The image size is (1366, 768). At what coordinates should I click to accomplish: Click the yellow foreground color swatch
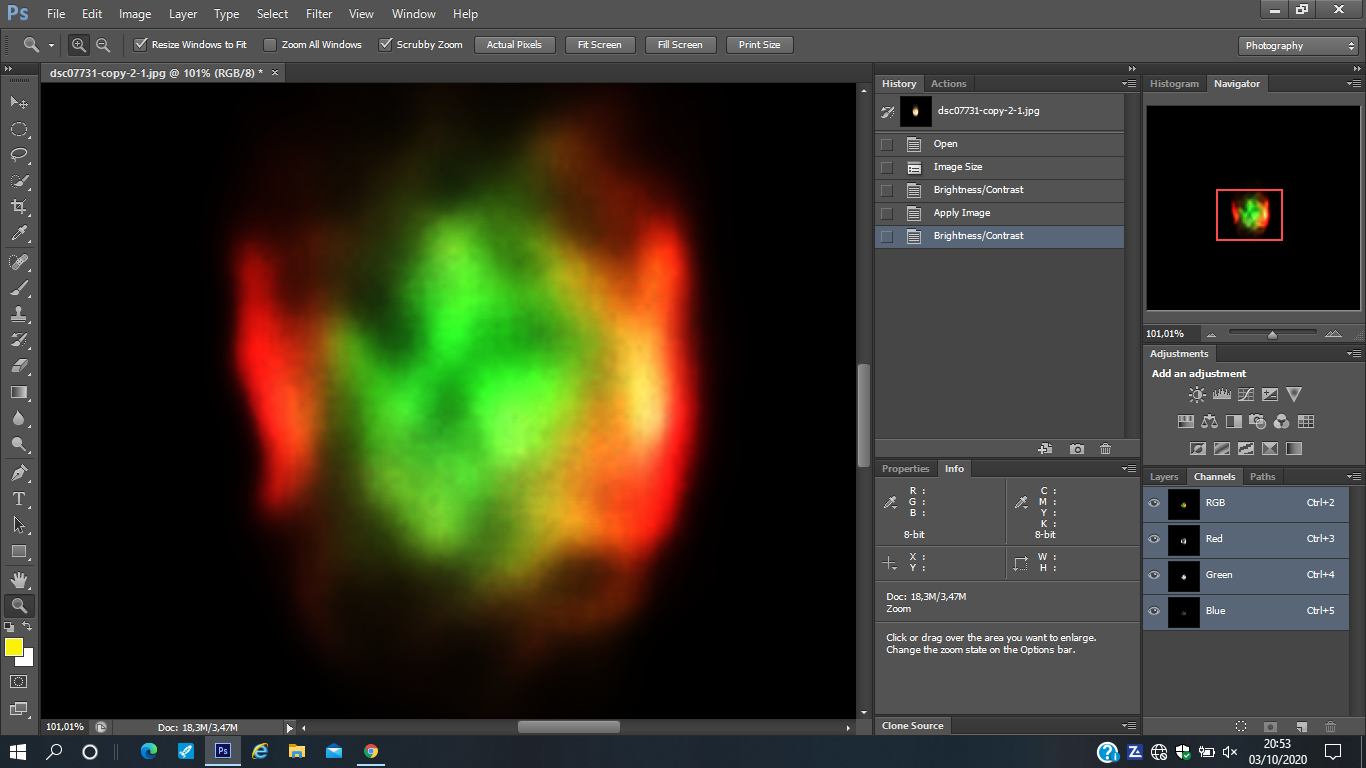[14, 647]
